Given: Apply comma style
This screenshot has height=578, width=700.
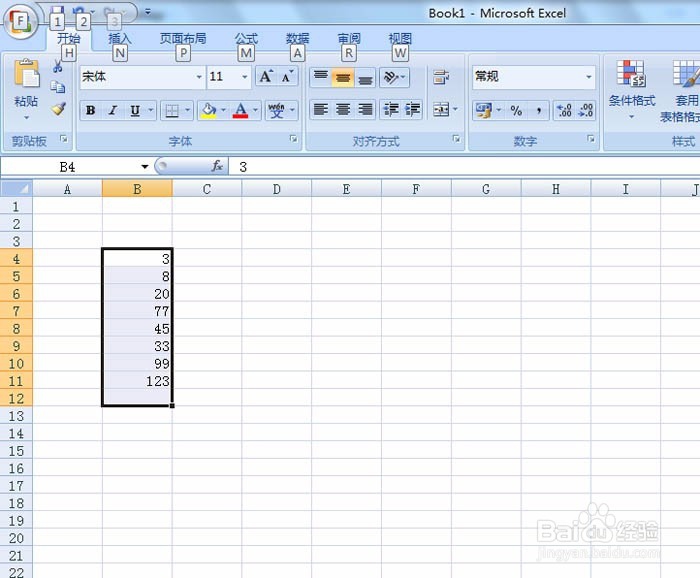Looking at the screenshot, I should click(539, 110).
